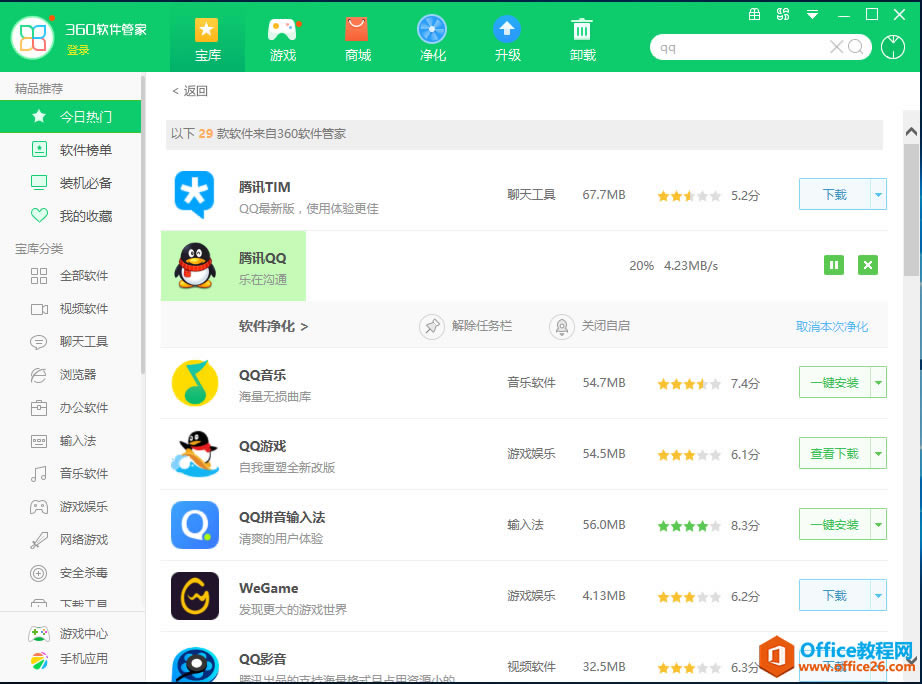Click the round icon right of search box
922x684 pixels.
(x=893, y=47)
